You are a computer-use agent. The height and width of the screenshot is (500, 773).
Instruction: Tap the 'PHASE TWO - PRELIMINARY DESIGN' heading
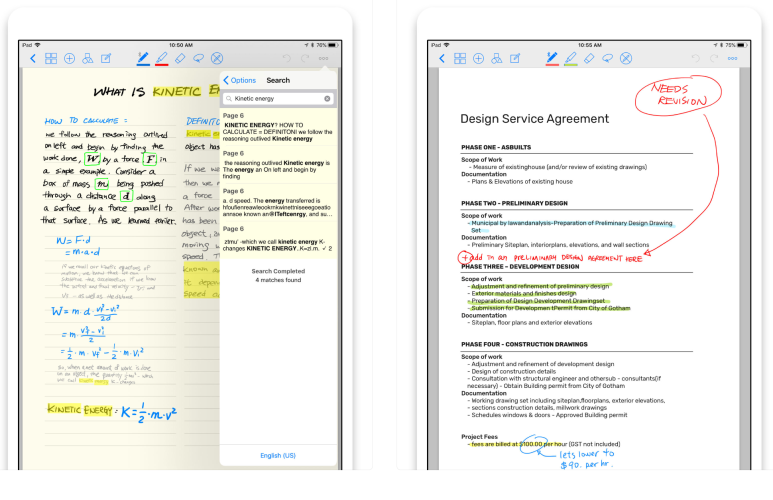pyautogui.click(x=514, y=203)
